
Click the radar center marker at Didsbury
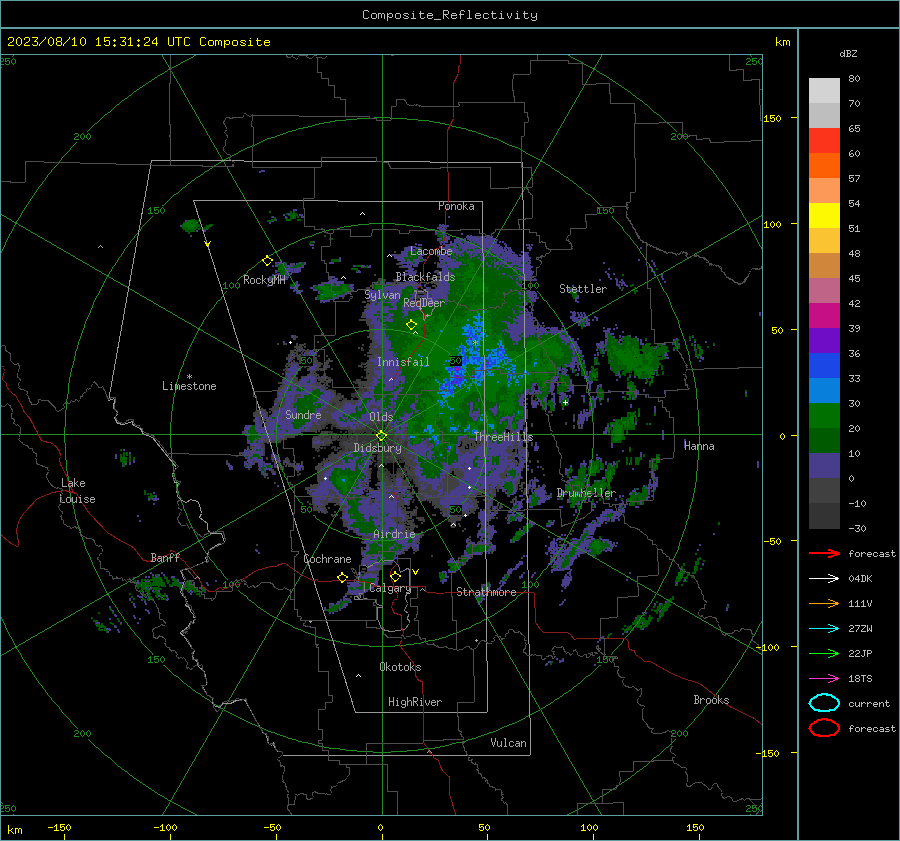381,436
